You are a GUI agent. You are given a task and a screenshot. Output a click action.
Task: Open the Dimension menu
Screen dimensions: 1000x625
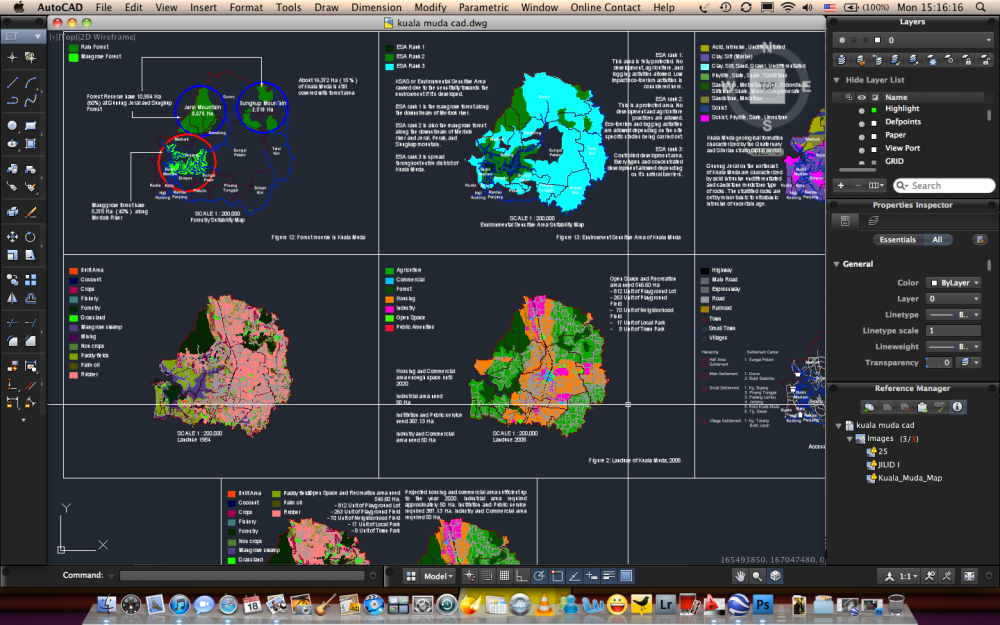pos(376,7)
